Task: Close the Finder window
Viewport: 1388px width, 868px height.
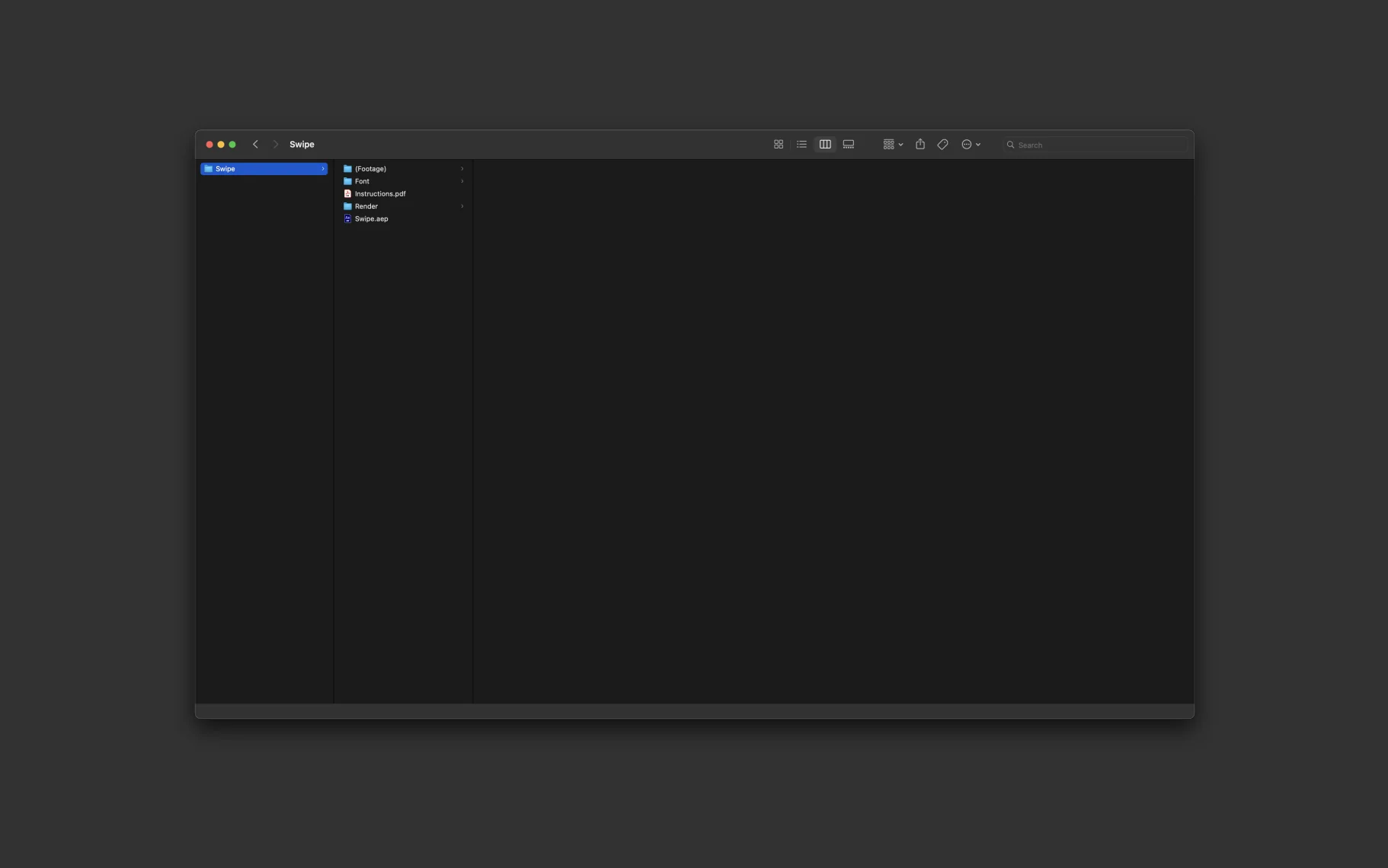Action: tap(209, 145)
